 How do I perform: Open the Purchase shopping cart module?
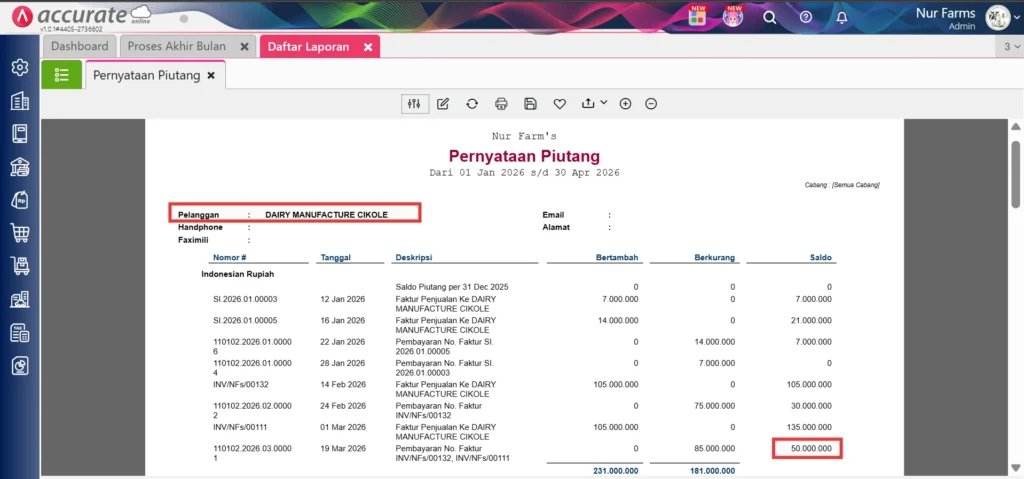point(20,233)
